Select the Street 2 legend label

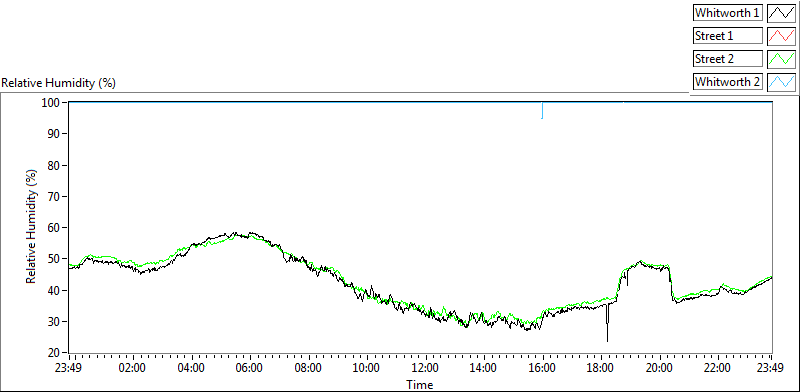(x=728, y=59)
